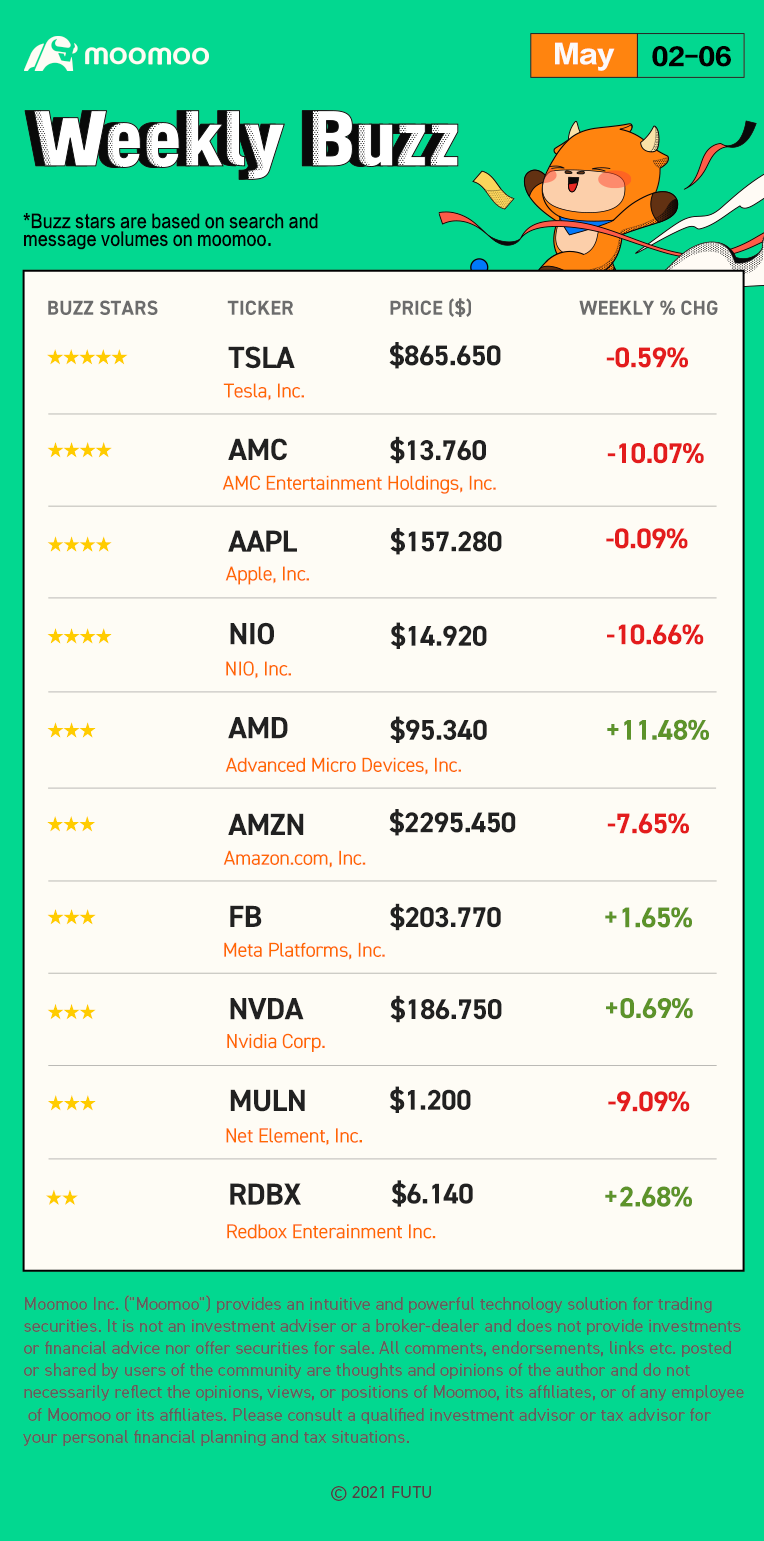Screen dimensions: 764x1541
Task: Select the 02-06 date range label
Action: (x=691, y=55)
